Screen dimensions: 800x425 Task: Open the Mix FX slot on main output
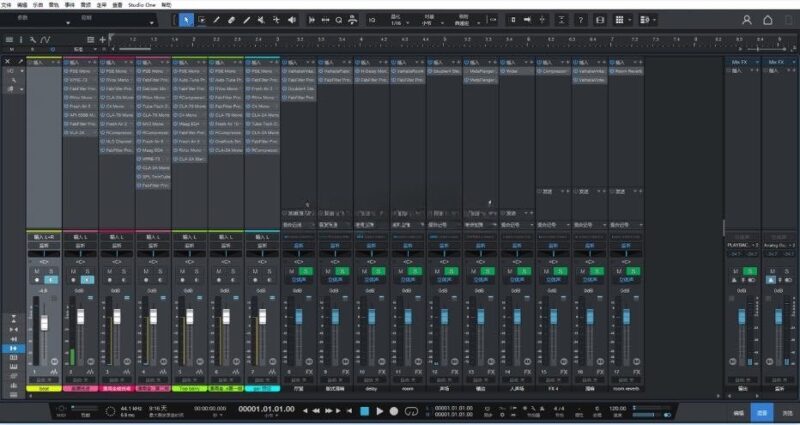coord(742,62)
